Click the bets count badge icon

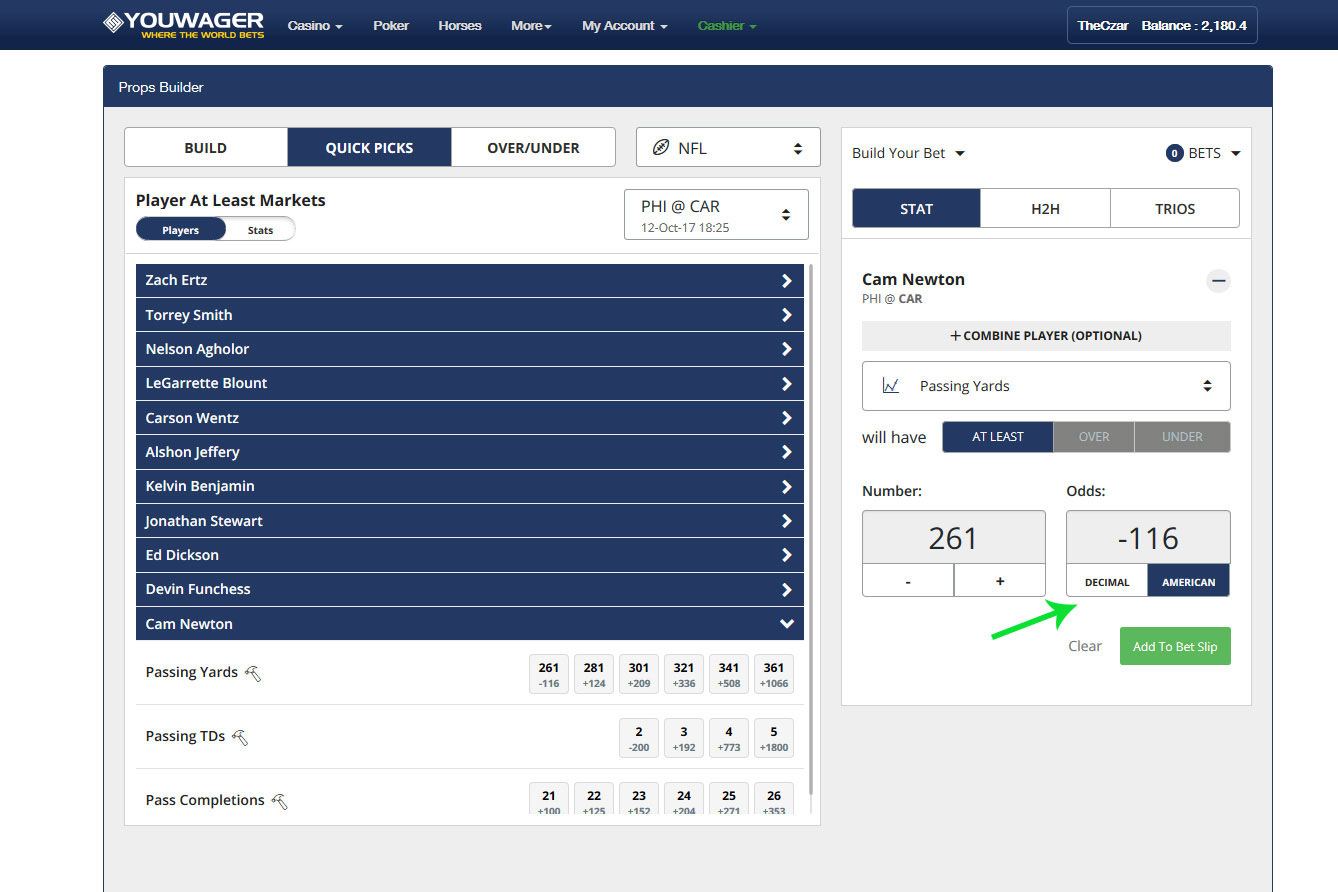[x=1175, y=153]
